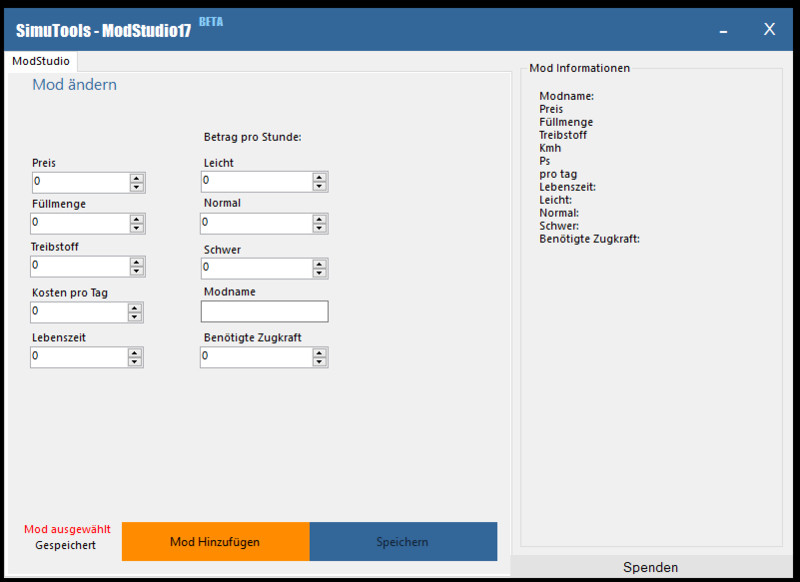Increase the Lebenszeit spinner value

tap(136, 352)
